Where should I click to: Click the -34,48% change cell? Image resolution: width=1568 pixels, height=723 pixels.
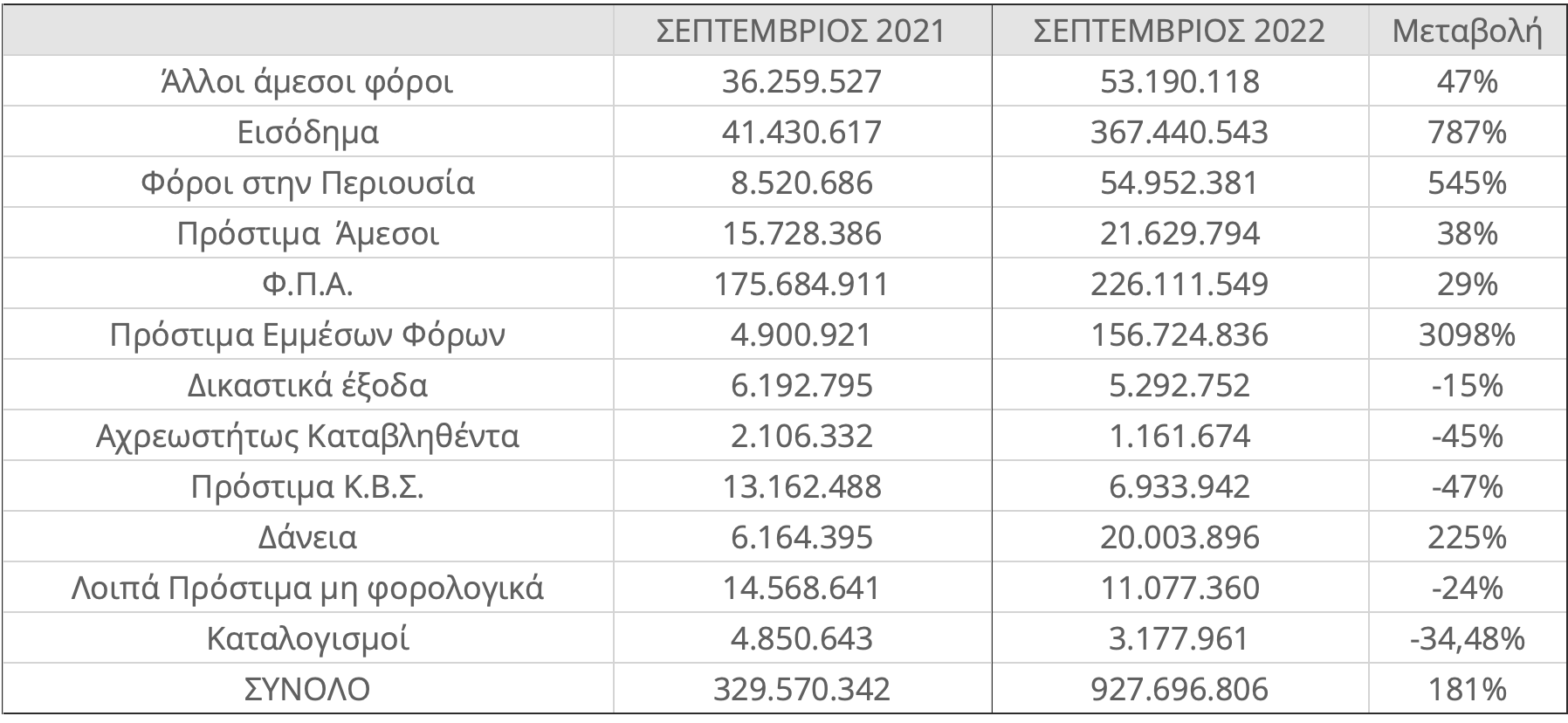tap(1468, 638)
